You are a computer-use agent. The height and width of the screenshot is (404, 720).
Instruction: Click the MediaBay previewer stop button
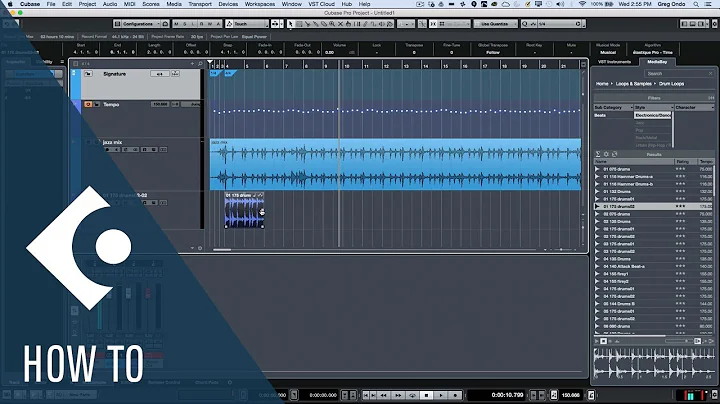click(x=604, y=341)
